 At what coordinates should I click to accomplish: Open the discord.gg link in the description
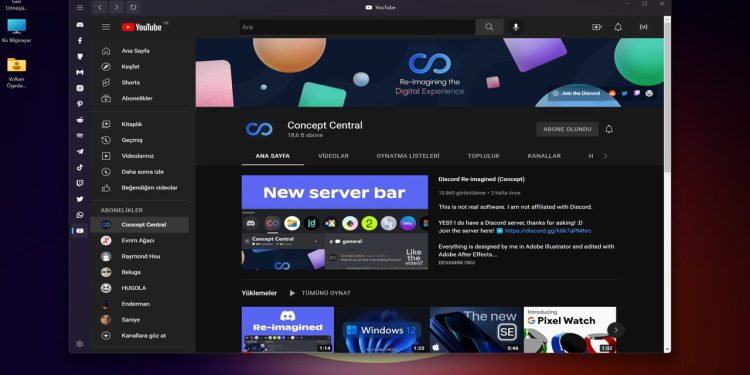tap(548, 231)
